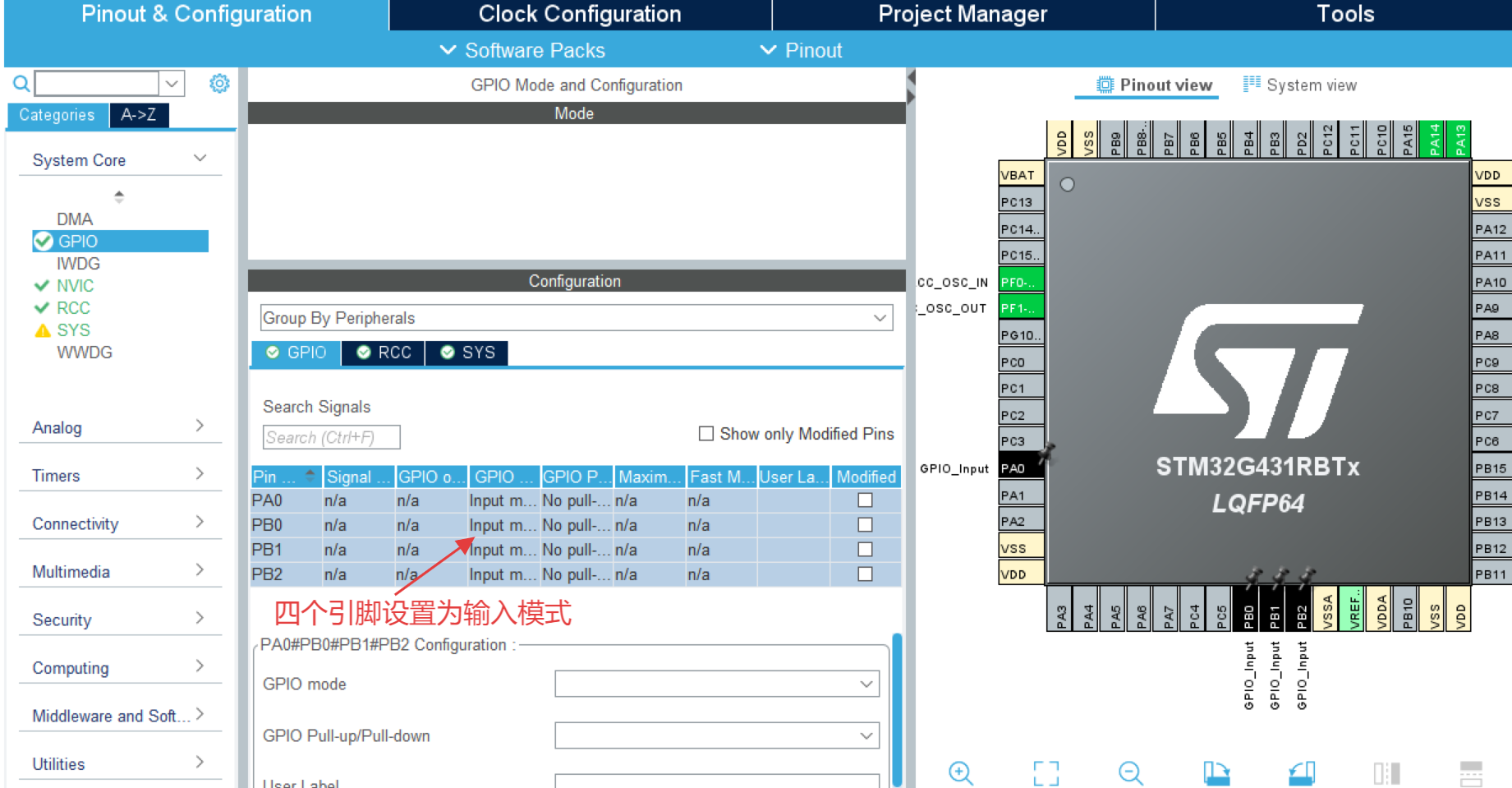Click the bottom-right list layout icon

click(x=1471, y=773)
